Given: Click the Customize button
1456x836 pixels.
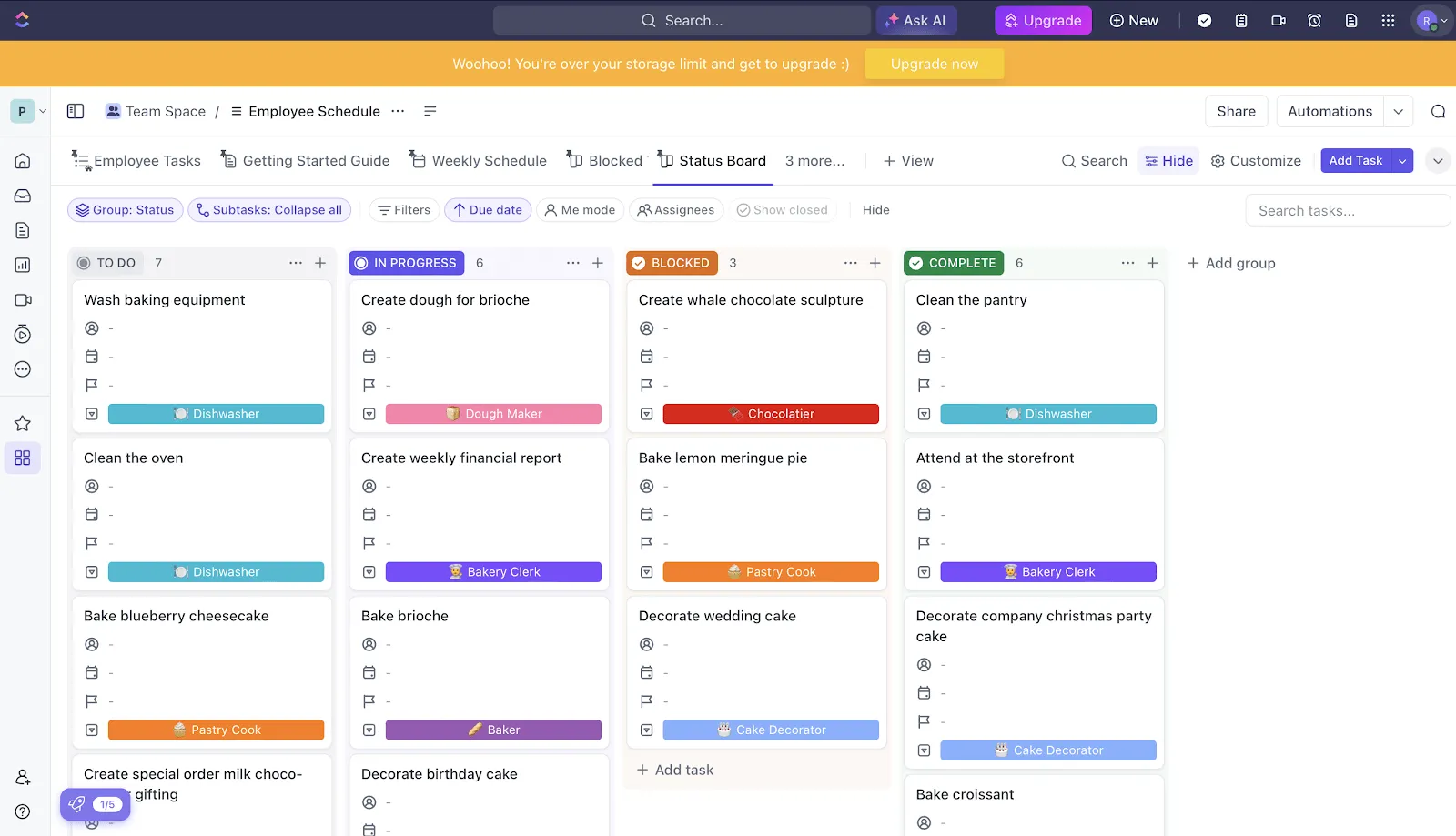Looking at the screenshot, I should pos(1256,161).
